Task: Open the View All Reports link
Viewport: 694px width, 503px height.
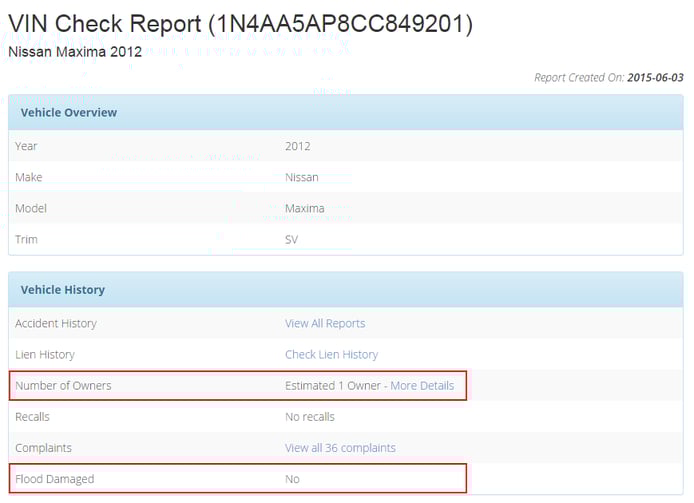Action: click(x=325, y=324)
